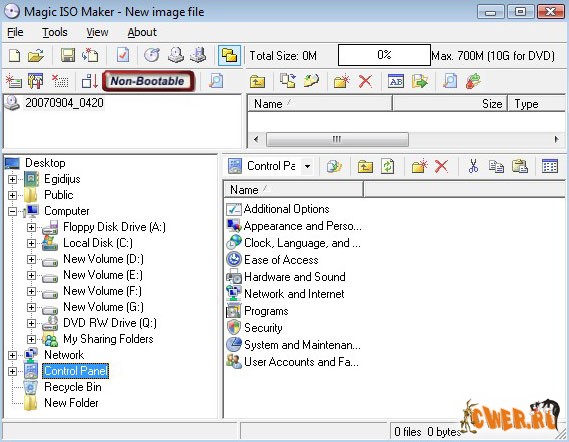Sort image list by Type column
Viewport: 569px width, 442px height.
point(537,104)
